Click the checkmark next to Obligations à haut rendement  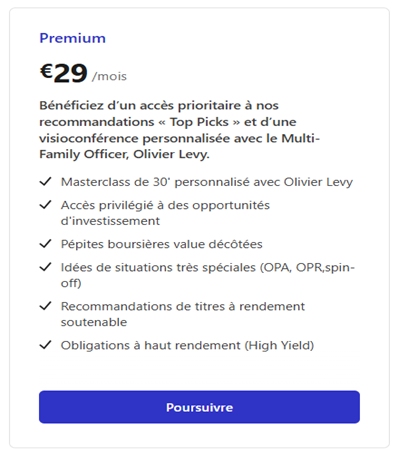pos(45,345)
